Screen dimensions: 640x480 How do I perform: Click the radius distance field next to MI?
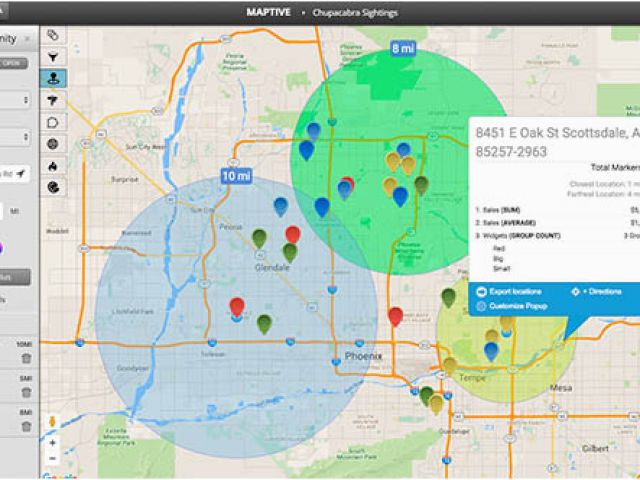(x=1, y=211)
